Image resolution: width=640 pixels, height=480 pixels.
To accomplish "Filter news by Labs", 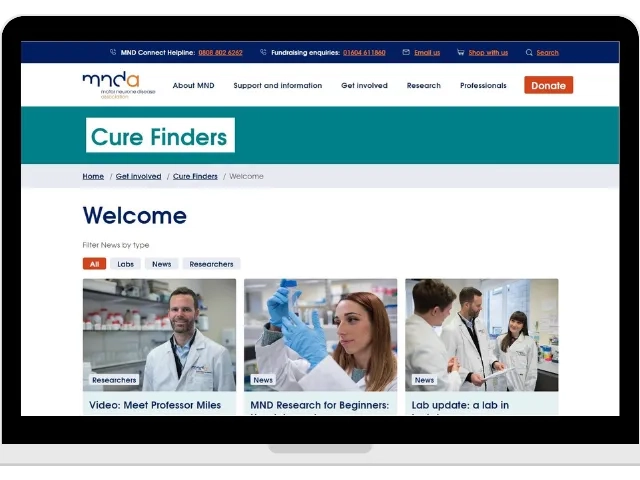I will coord(125,264).
